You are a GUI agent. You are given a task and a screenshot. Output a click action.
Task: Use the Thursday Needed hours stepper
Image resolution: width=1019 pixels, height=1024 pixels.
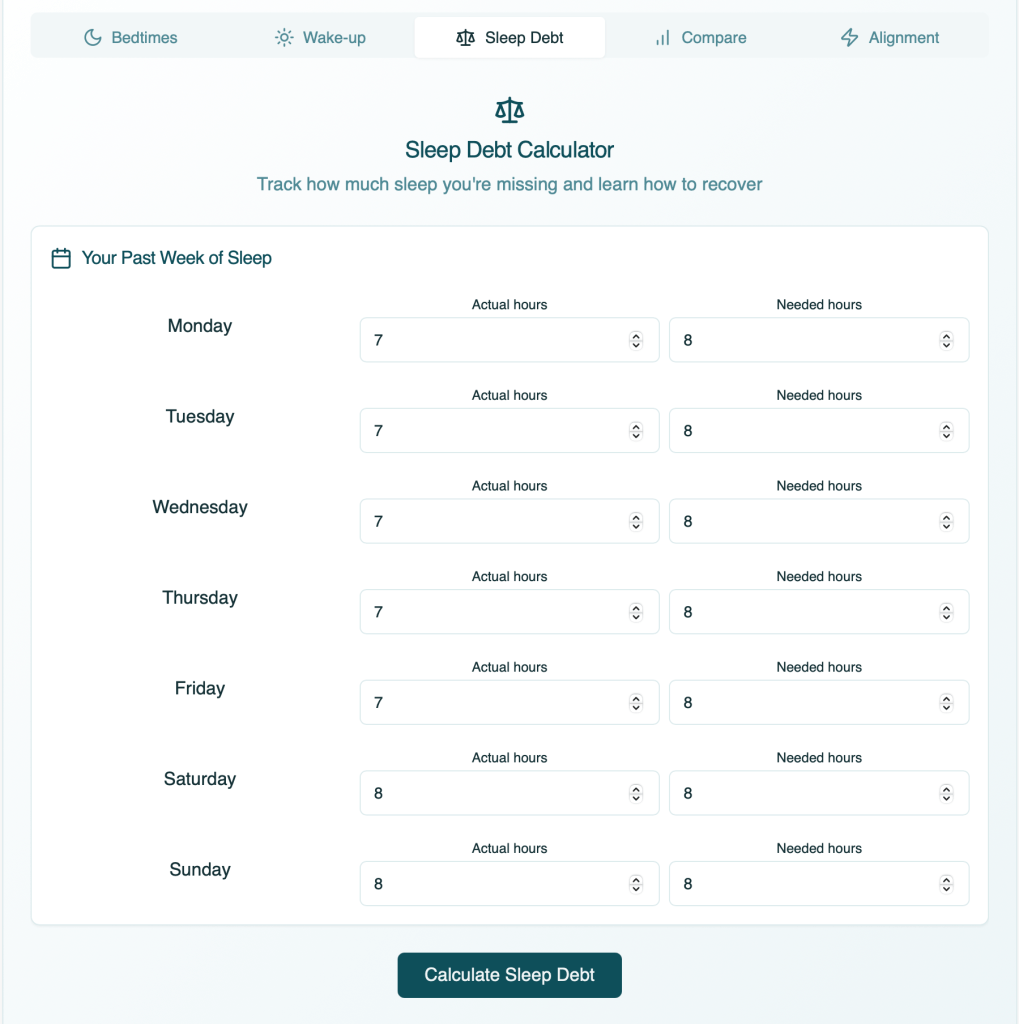point(946,612)
